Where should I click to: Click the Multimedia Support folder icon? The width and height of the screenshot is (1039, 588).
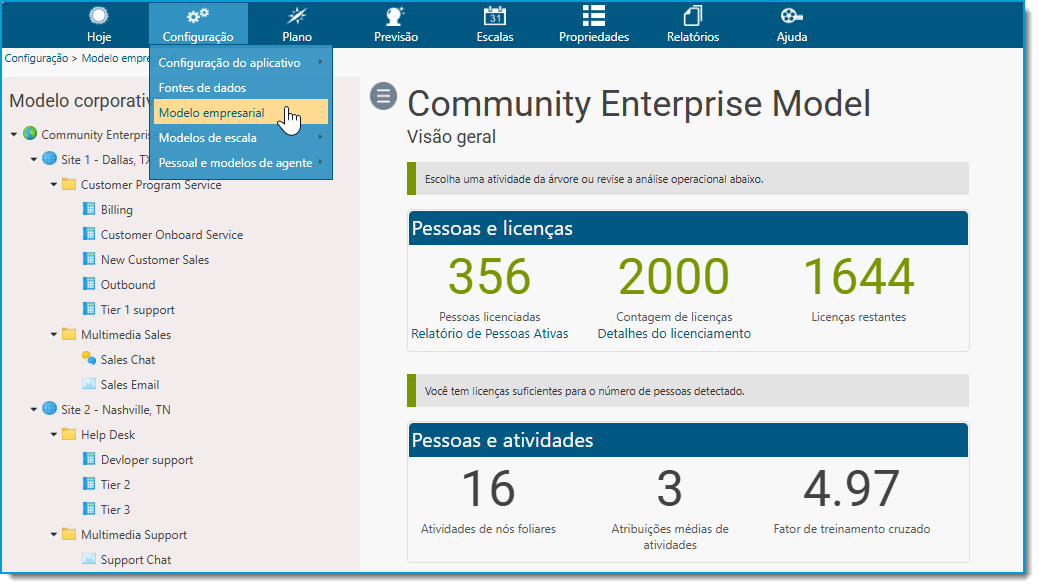[x=69, y=534]
